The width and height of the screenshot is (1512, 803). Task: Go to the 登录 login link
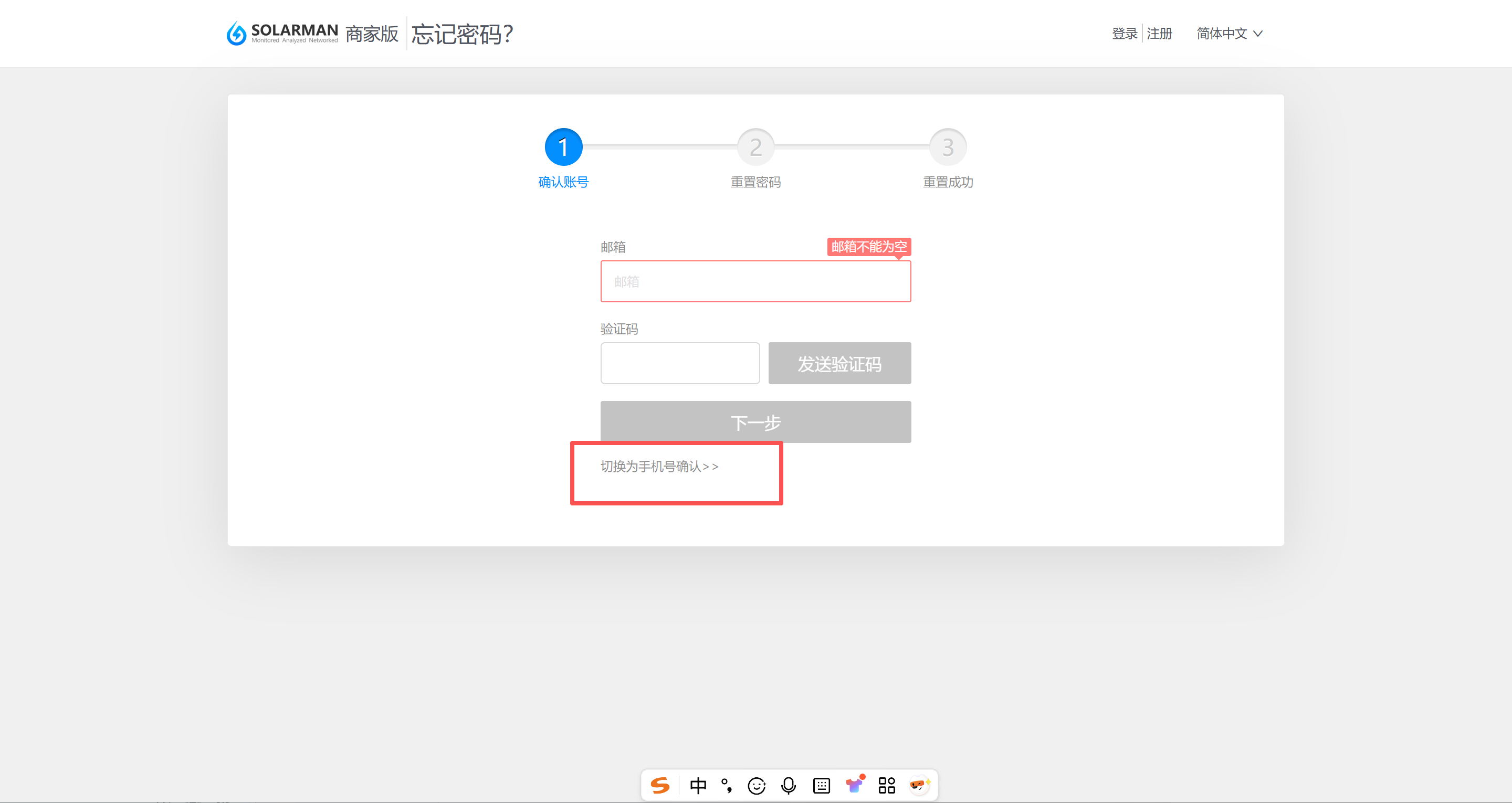tap(1124, 34)
